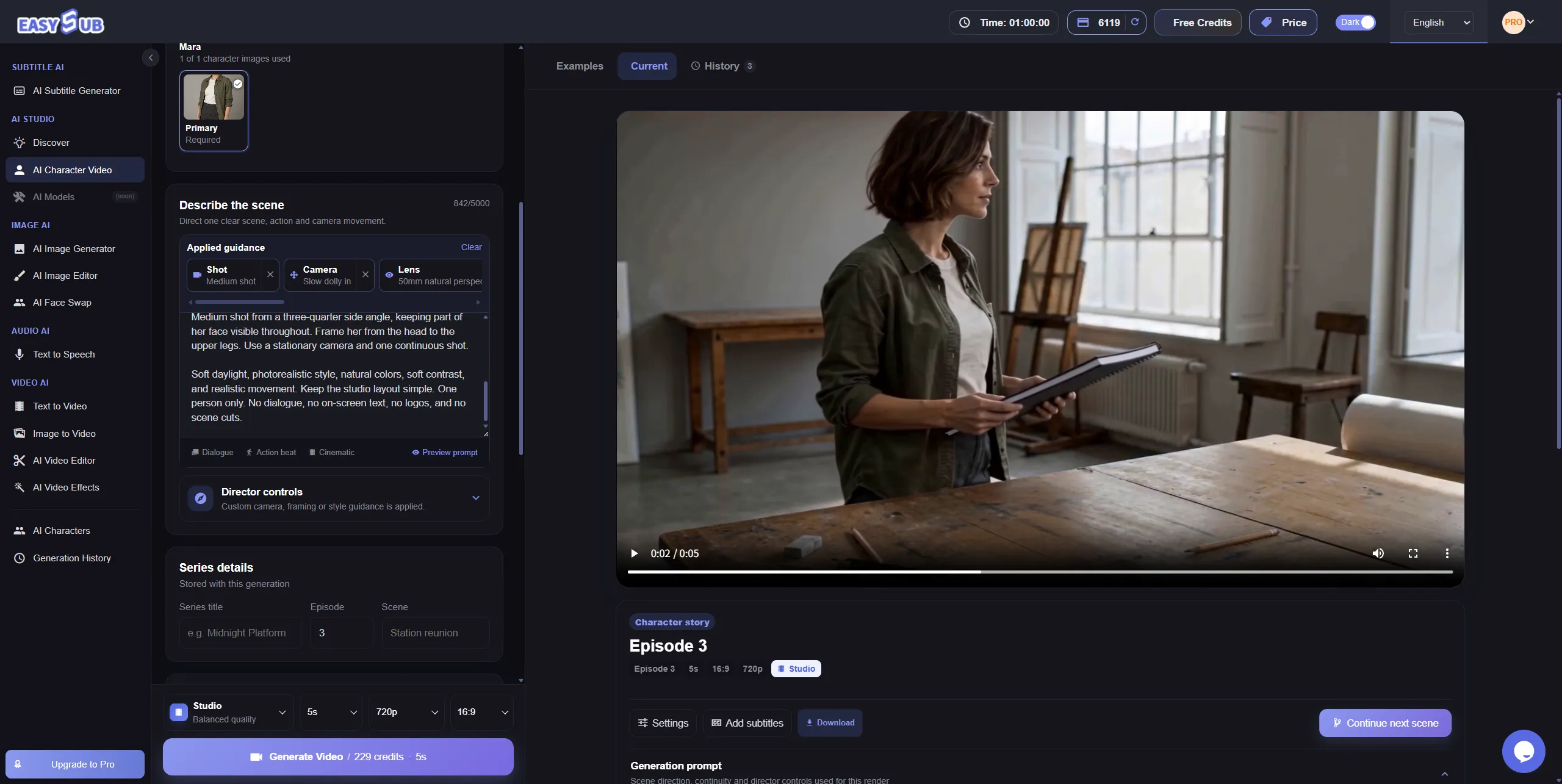Open the Image to Video tool
This screenshot has height=784, width=1562.
click(x=75, y=434)
